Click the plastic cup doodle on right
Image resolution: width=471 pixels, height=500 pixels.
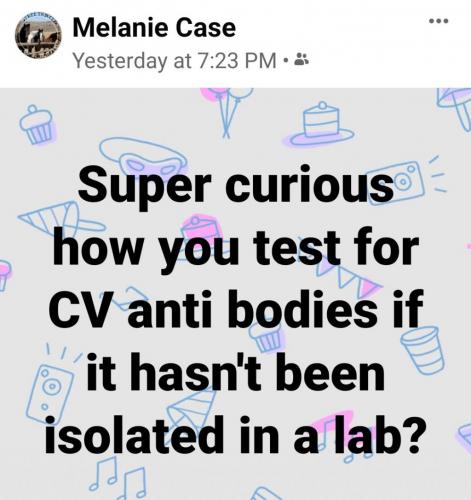(423, 351)
